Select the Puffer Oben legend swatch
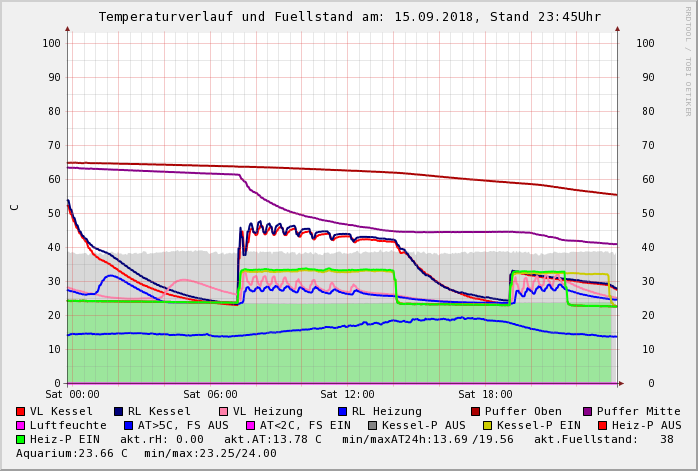698x471 pixels. 475,411
